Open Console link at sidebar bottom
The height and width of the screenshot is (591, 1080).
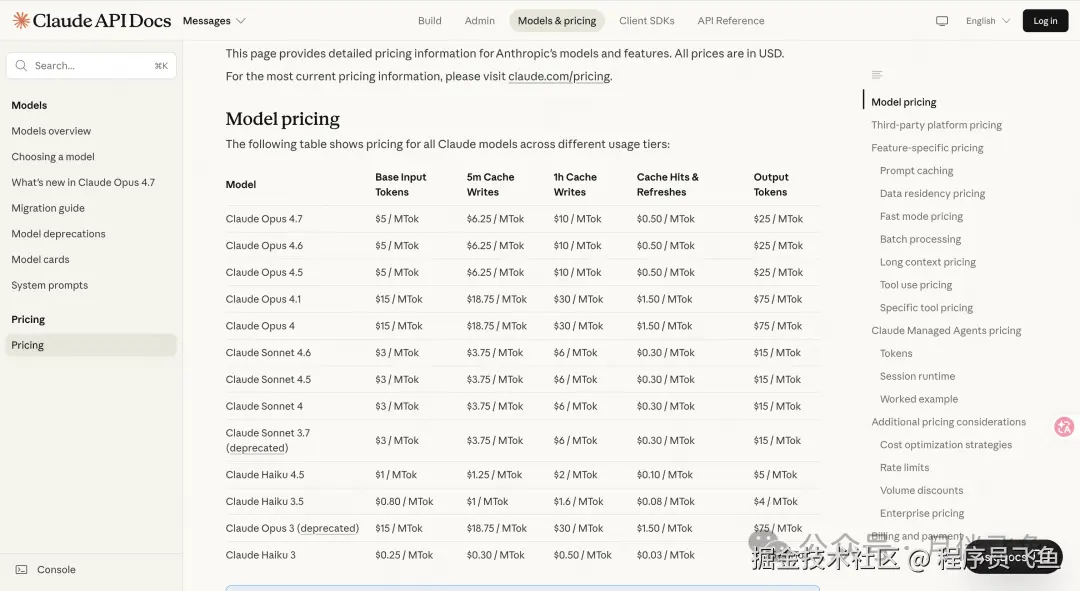56,570
